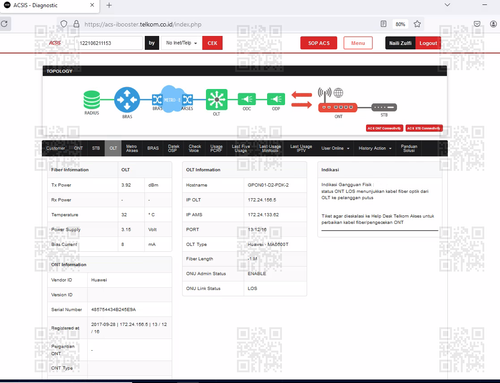Click the 80% zoom level indicator
Viewport: 500px width, 383px height.
(400, 24)
